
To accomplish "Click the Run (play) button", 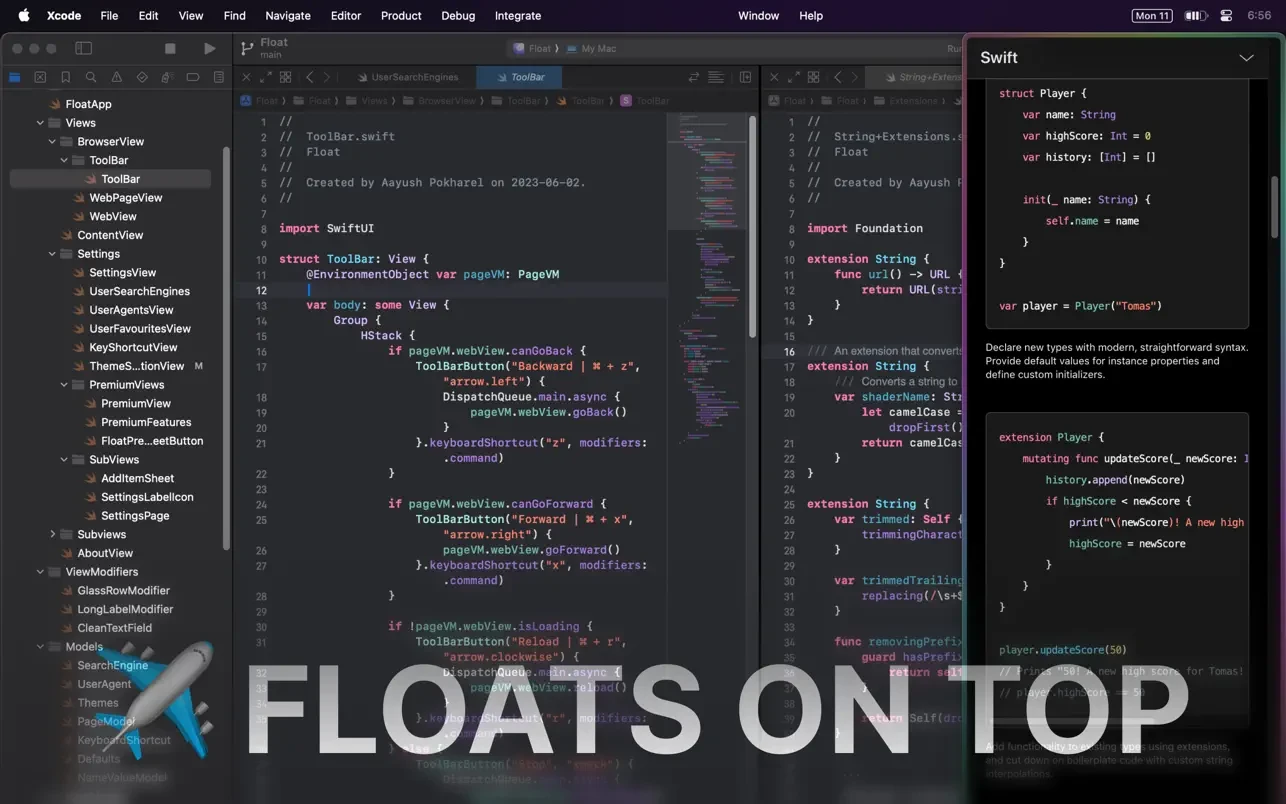I will pos(209,48).
